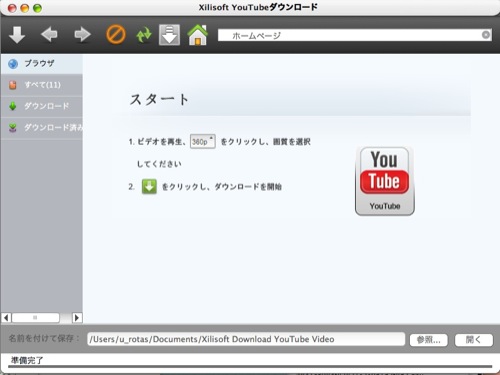Refresh the page with the green arrows
The image size is (500, 375).
click(144, 35)
